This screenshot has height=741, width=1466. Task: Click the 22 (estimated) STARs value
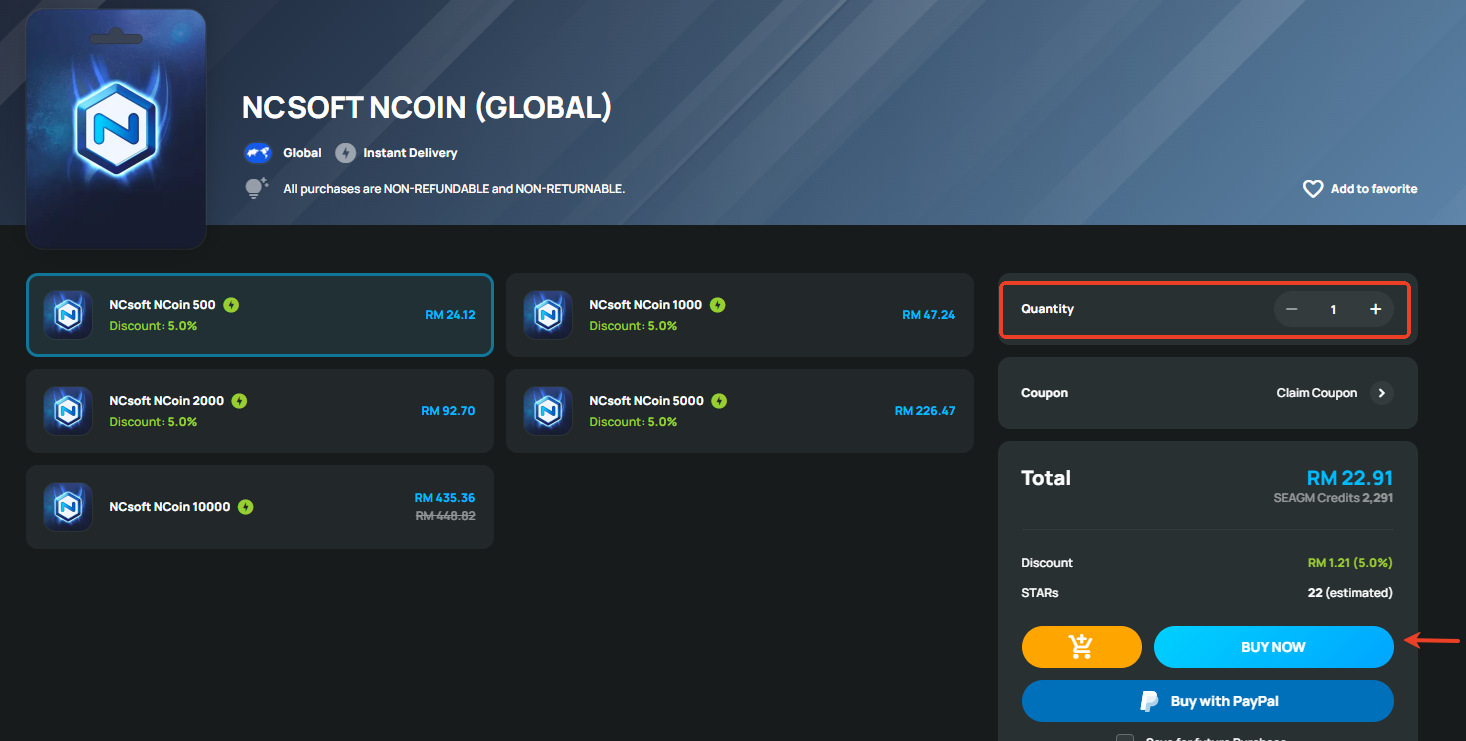[1350, 593]
